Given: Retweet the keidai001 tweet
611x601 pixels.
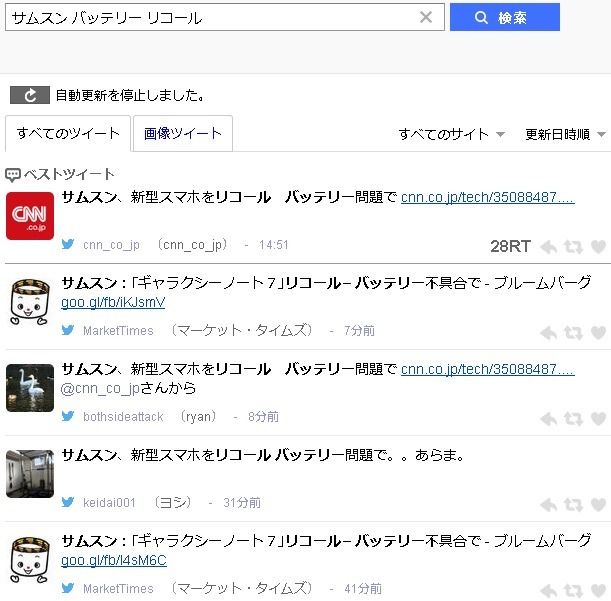Looking at the screenshot, I should [x=573, y=505].
